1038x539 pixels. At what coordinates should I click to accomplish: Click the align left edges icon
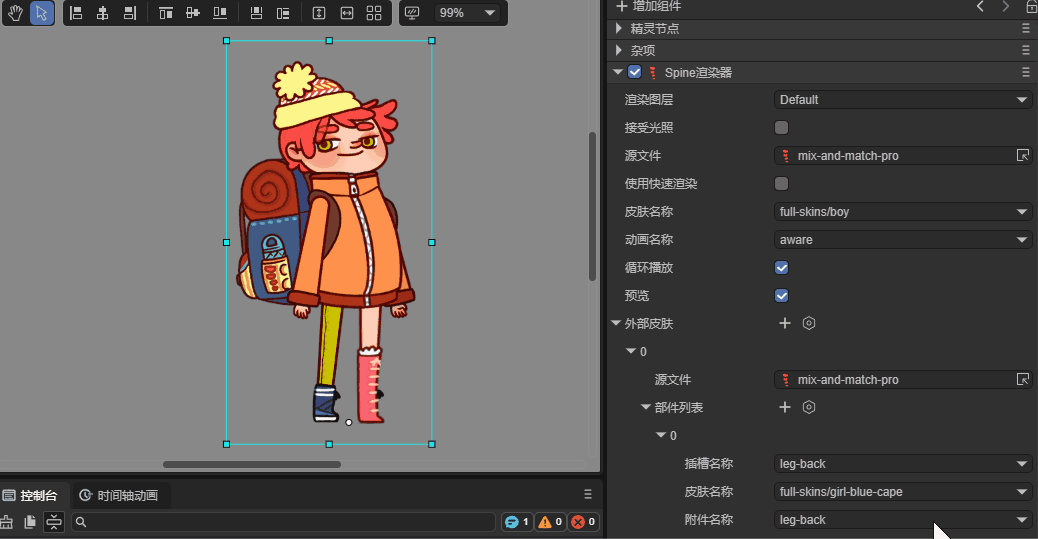[76, 13]
